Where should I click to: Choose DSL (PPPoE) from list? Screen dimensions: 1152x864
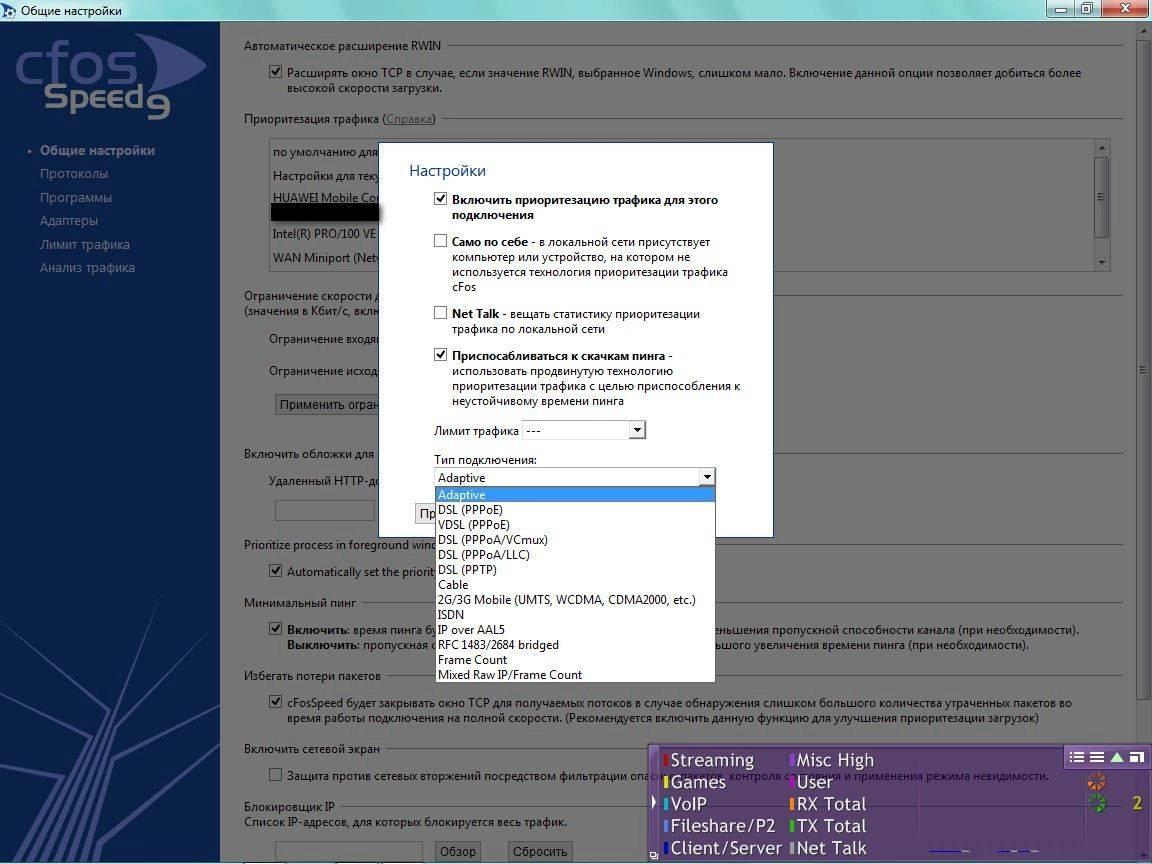pos(575,510)
